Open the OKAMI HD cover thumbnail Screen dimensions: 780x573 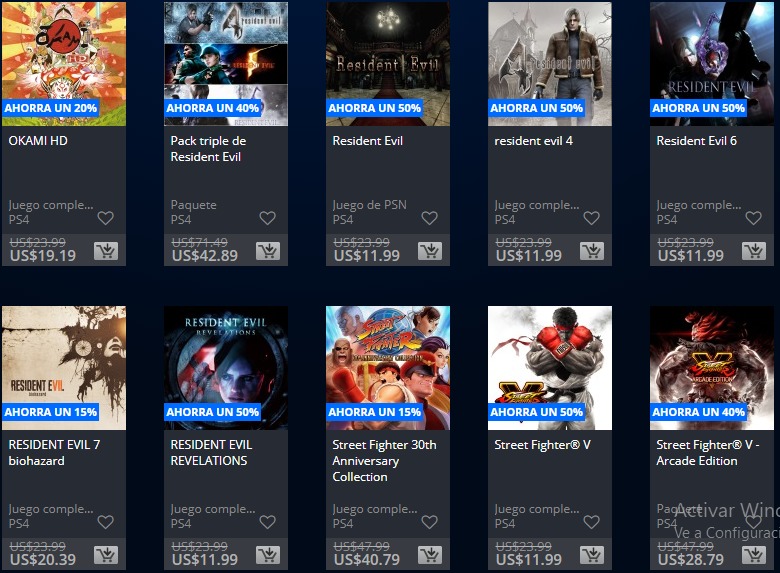(x=64, y=64)
